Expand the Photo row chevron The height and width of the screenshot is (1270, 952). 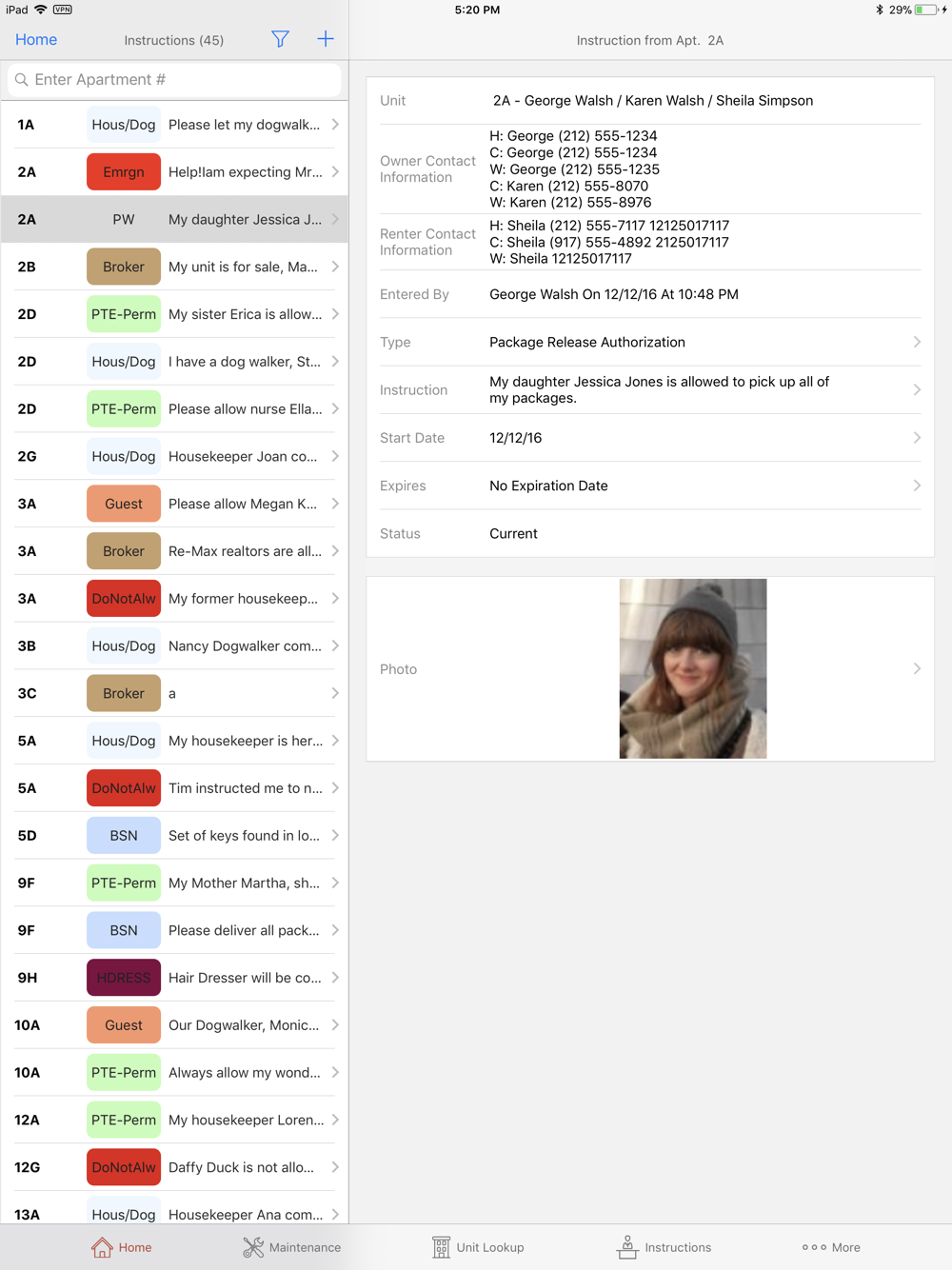917,669
